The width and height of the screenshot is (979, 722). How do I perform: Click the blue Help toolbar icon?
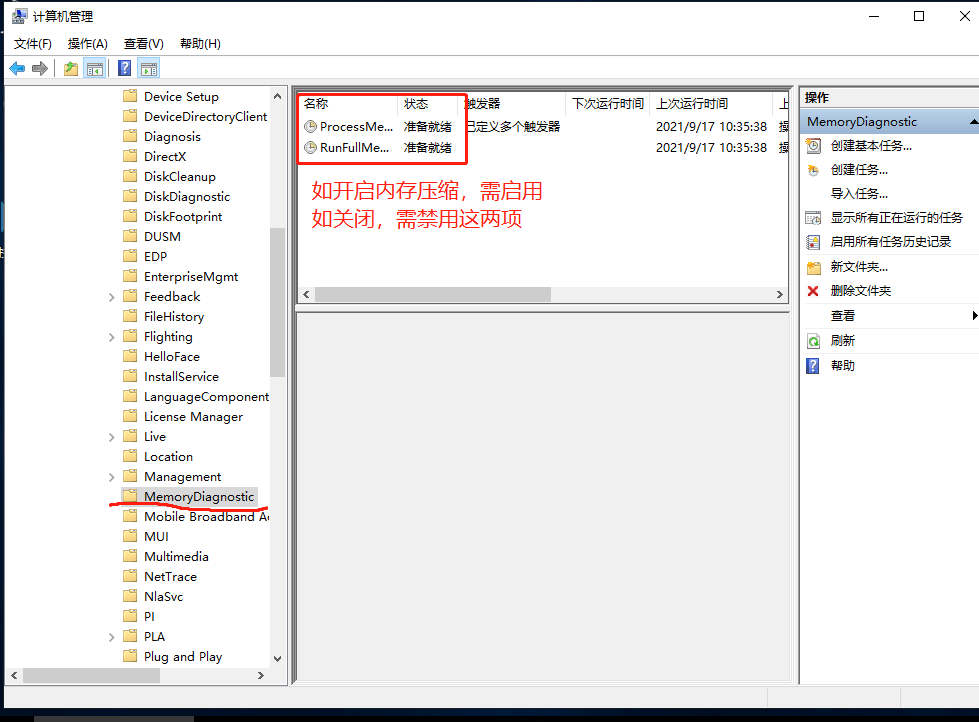click(x=124, y=68)
